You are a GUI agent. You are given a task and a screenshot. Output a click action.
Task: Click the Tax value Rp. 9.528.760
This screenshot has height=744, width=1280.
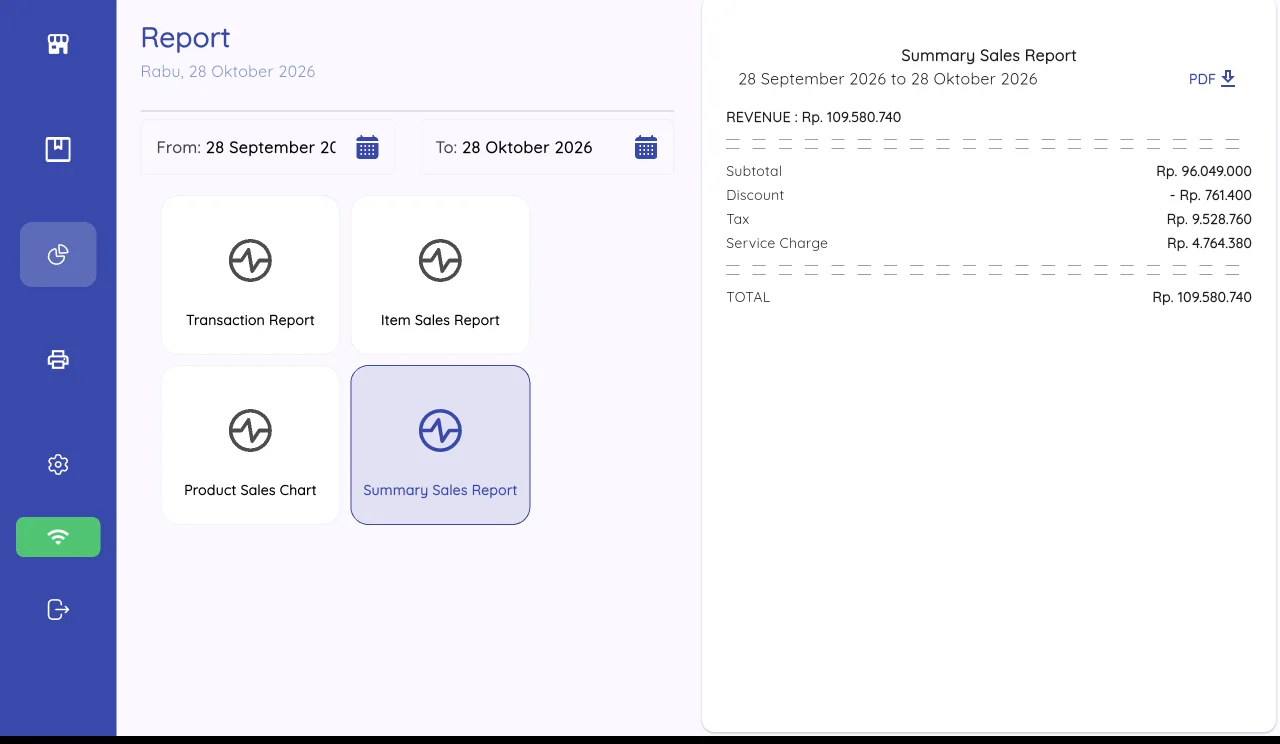[1209, 219]
